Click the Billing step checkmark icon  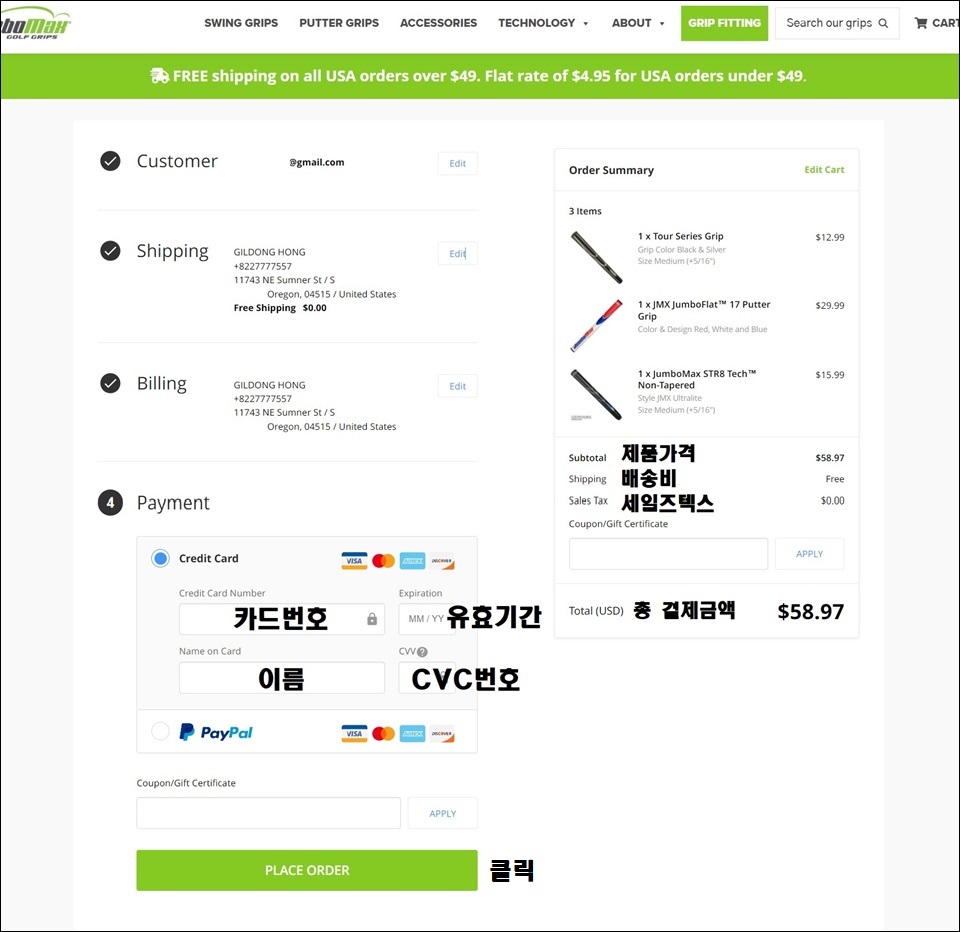click(x=110, y=383)
